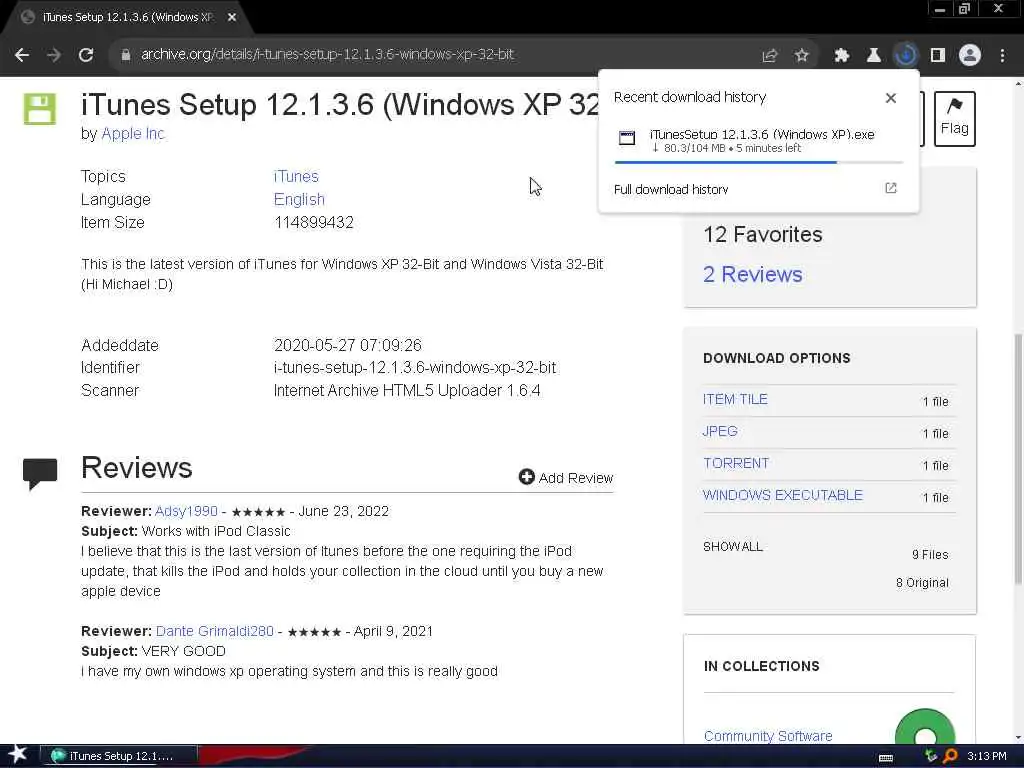Open the Chrome profile avatar
1024x768 pixels.
click(x=970, y=56)
